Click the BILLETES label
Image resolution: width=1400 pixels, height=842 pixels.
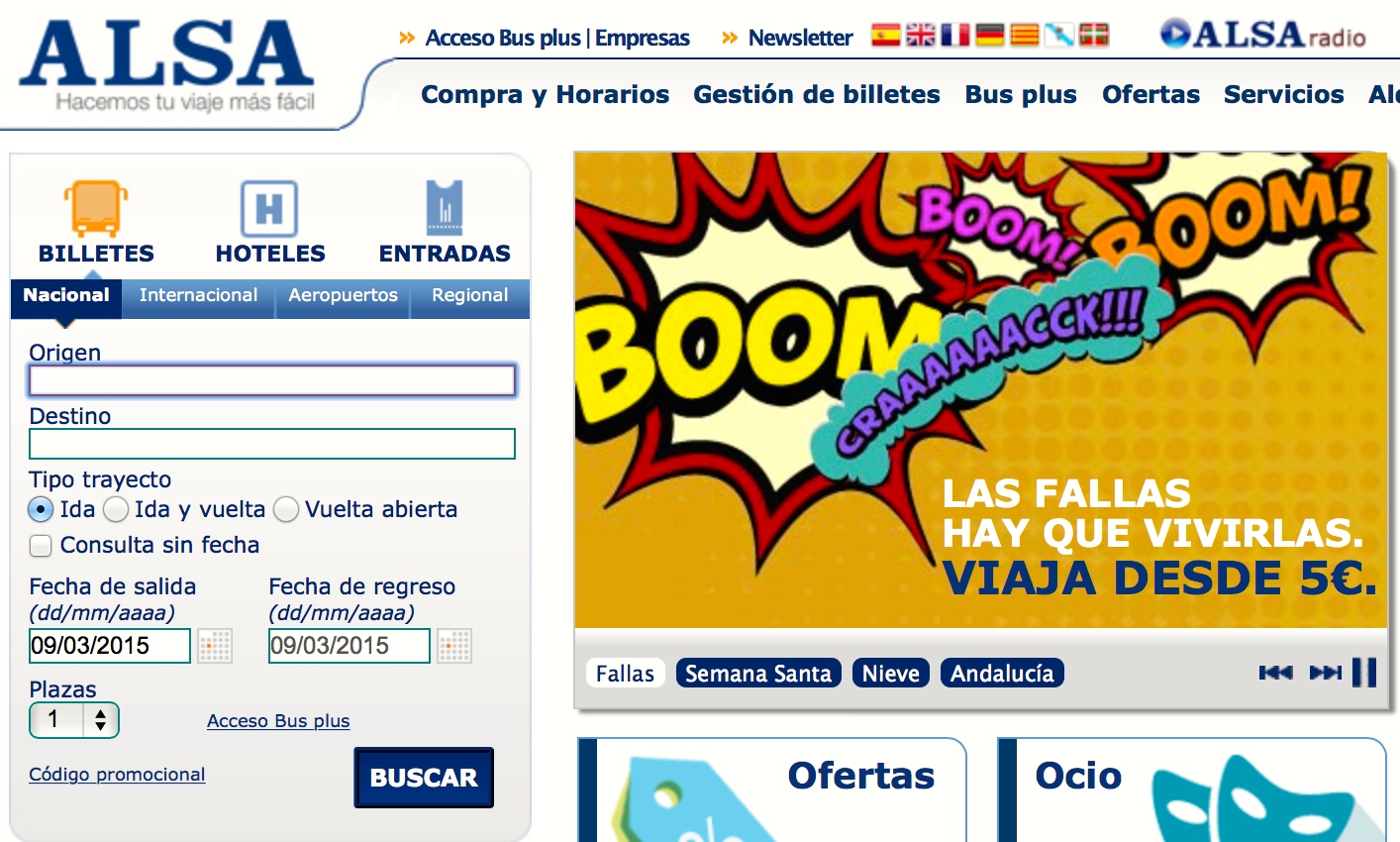96,254
